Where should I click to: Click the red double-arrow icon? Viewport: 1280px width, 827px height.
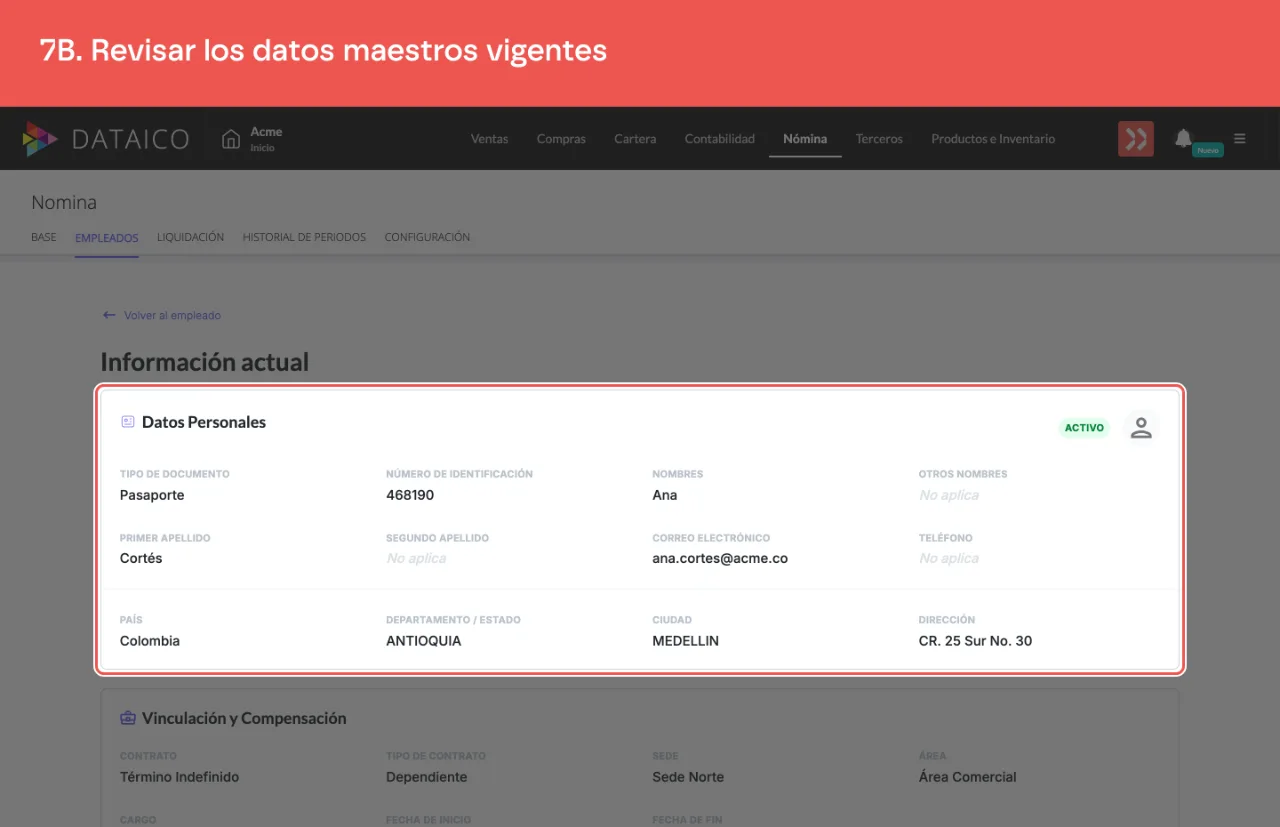[1136, 139]
